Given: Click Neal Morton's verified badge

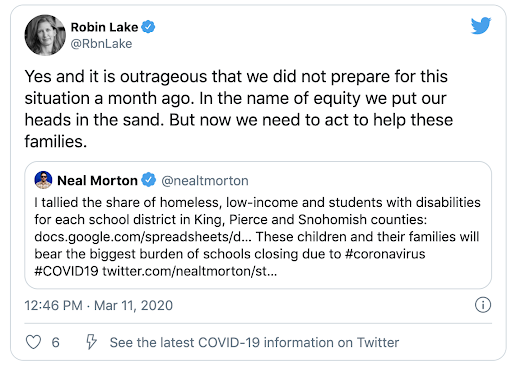Looking at the screenshot, I should coord(148,180).
